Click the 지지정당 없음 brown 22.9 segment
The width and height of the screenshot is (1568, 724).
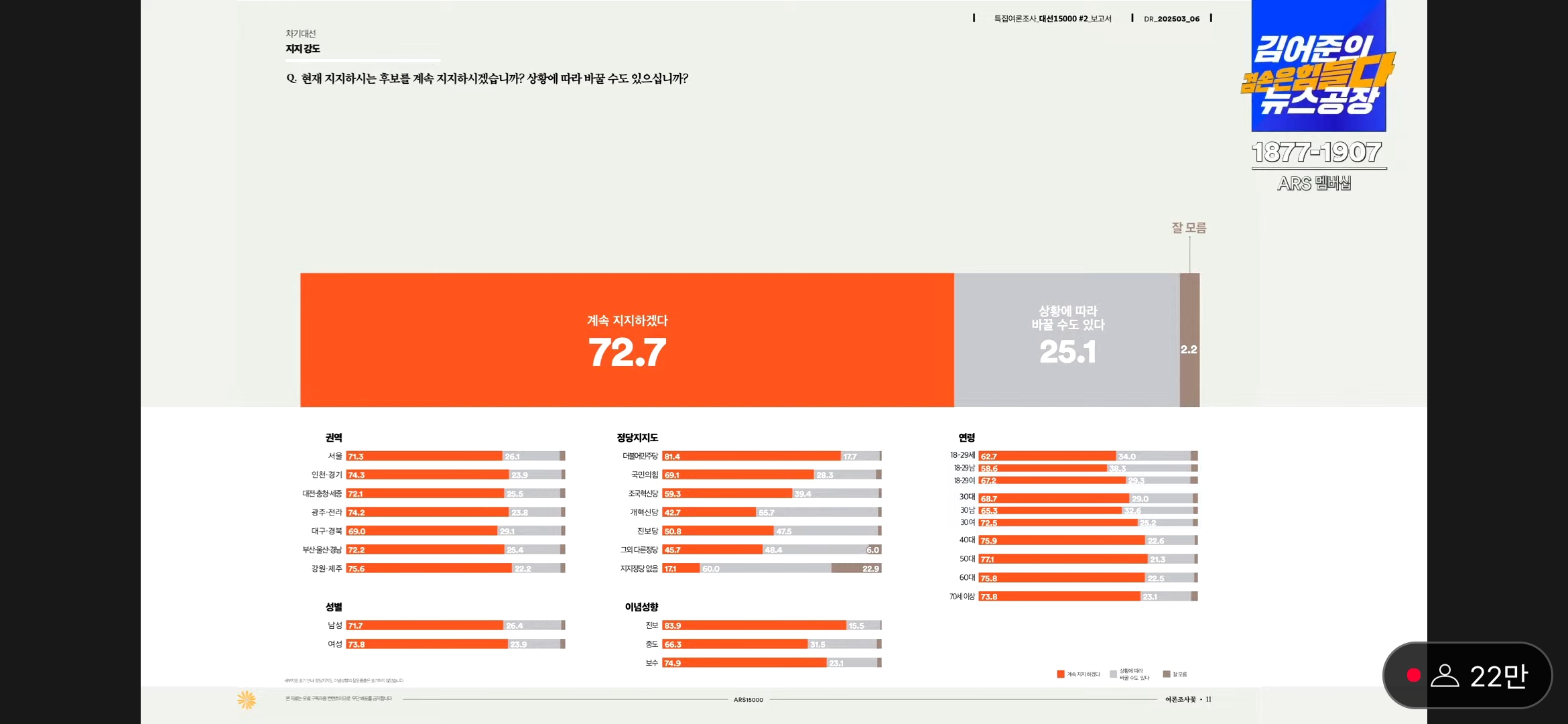point(856,568)
